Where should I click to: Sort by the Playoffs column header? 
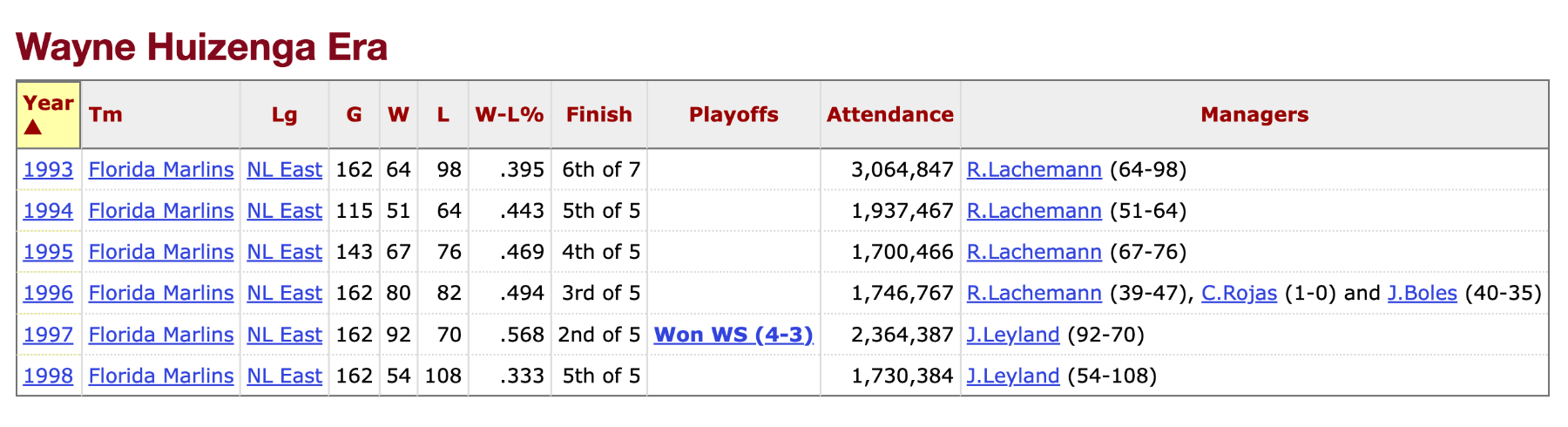coord(733,115)
